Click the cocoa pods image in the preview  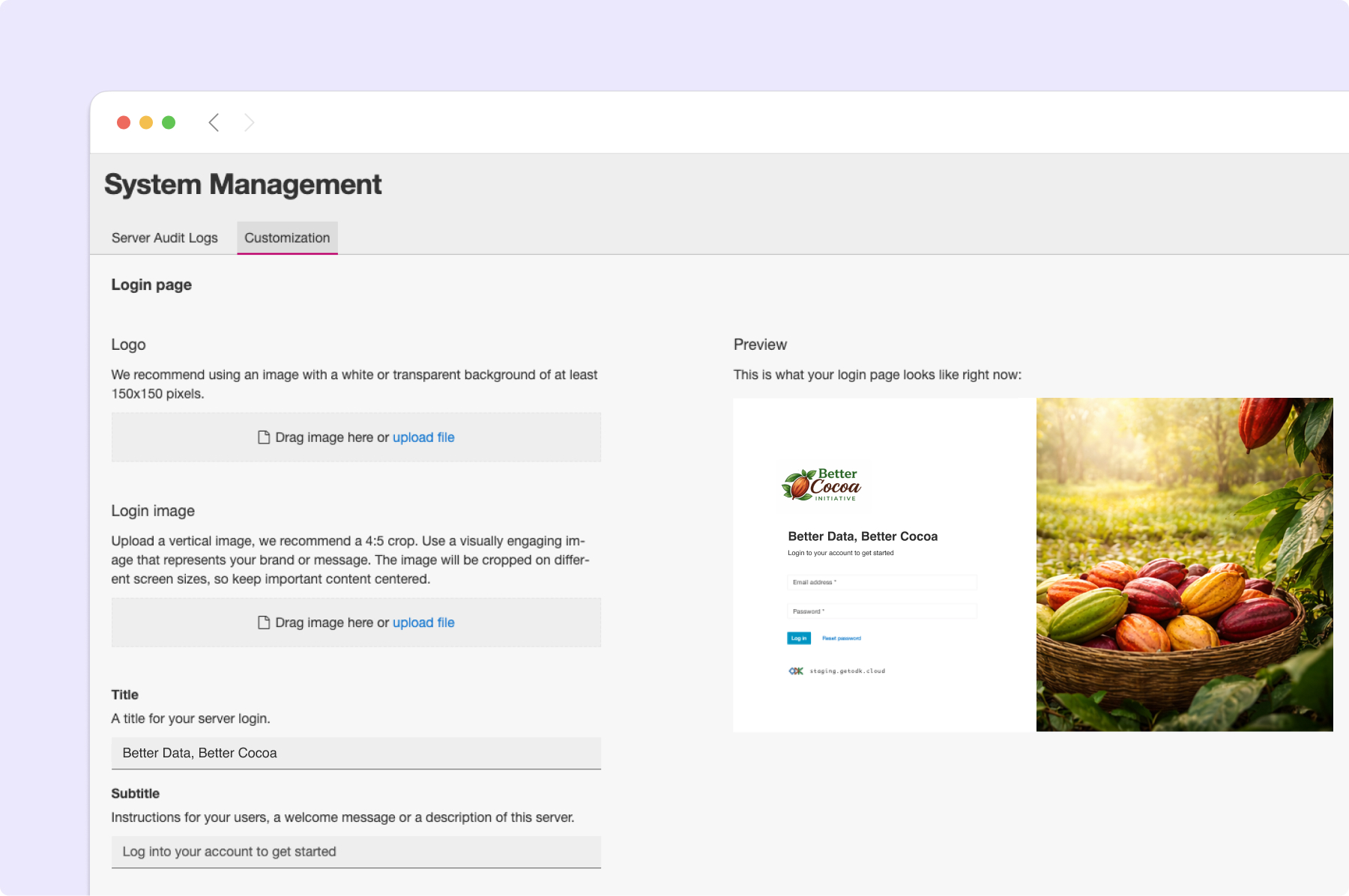[1184, 564]
